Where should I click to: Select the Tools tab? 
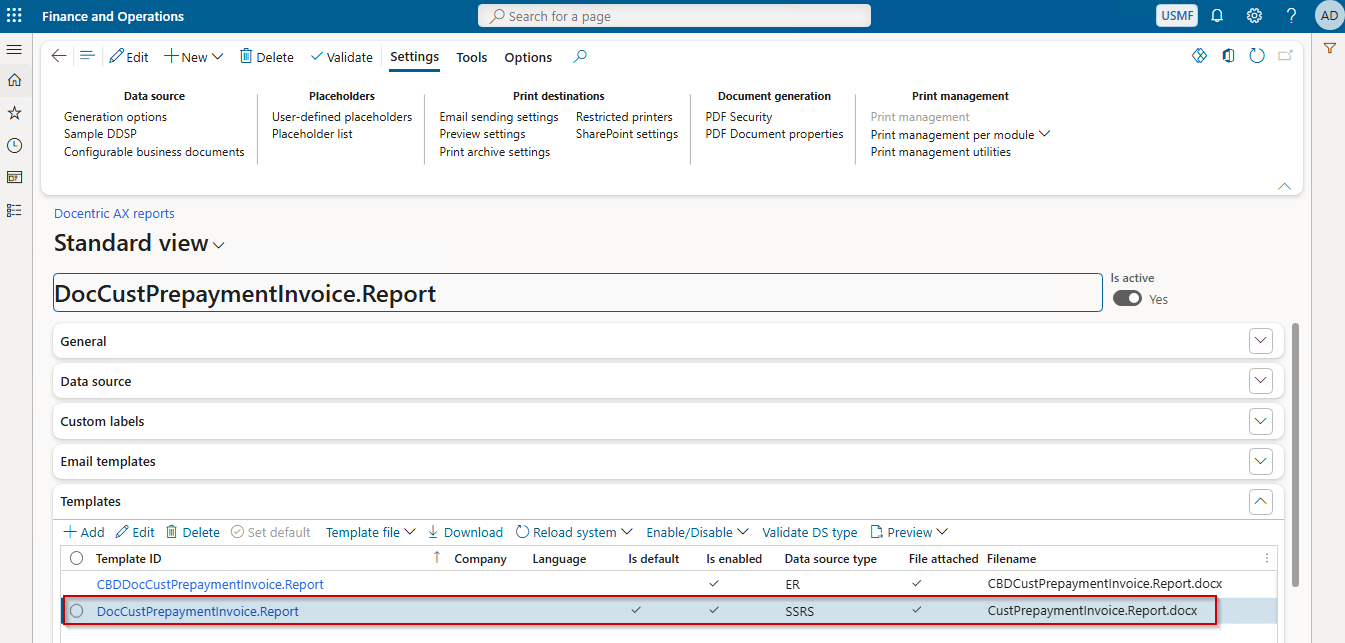472,57
